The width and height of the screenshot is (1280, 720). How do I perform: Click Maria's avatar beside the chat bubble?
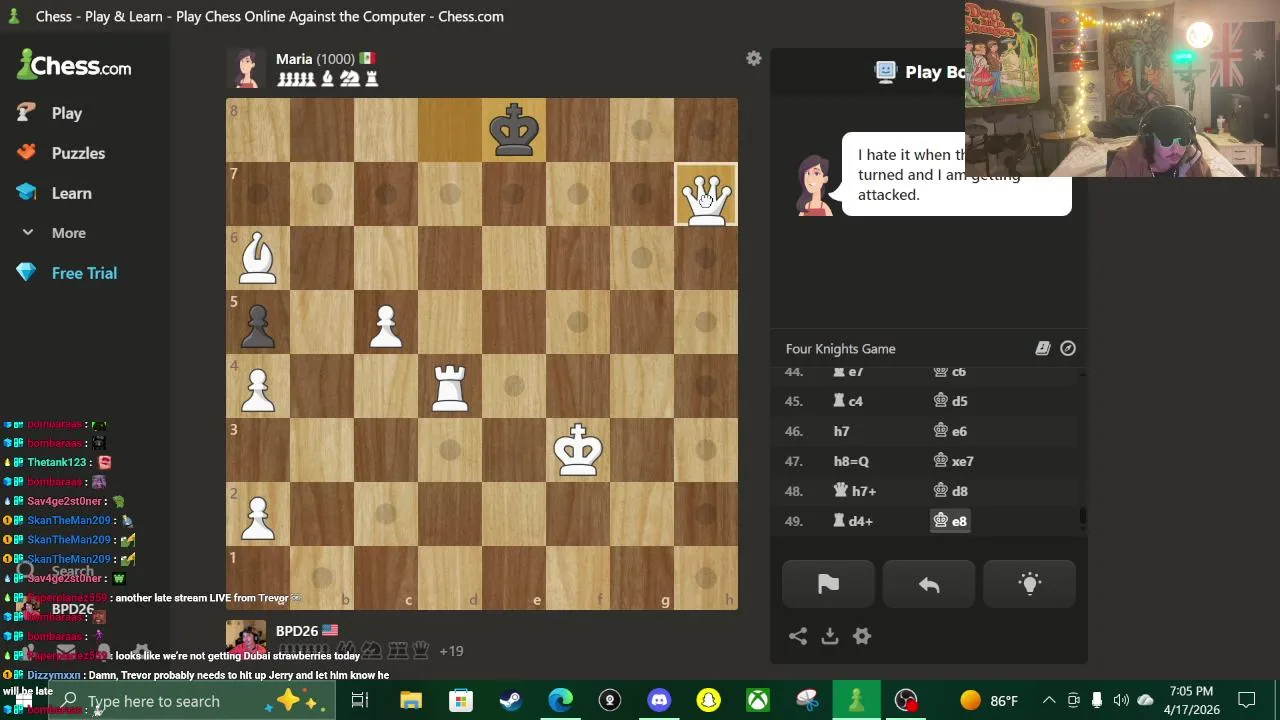point(814,184)
